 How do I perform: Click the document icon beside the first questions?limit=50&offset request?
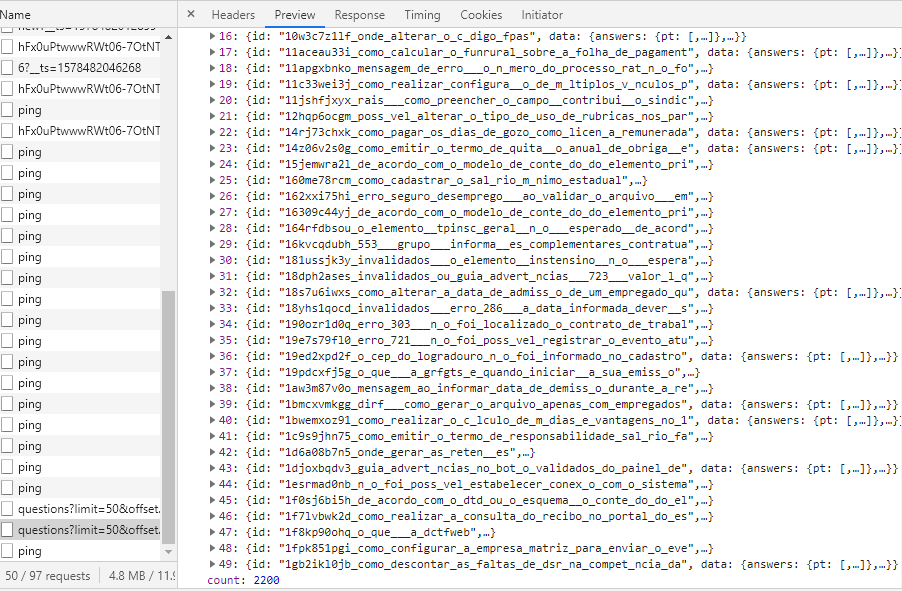[x=9, y=510]
